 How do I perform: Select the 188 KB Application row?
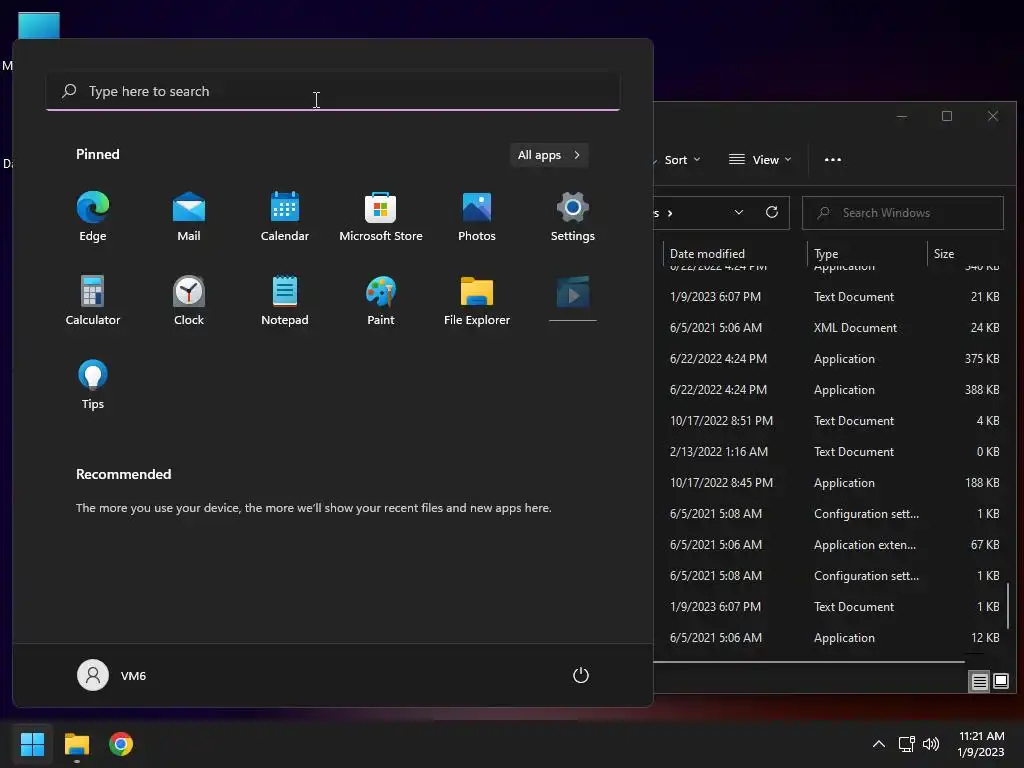point(829,483)
